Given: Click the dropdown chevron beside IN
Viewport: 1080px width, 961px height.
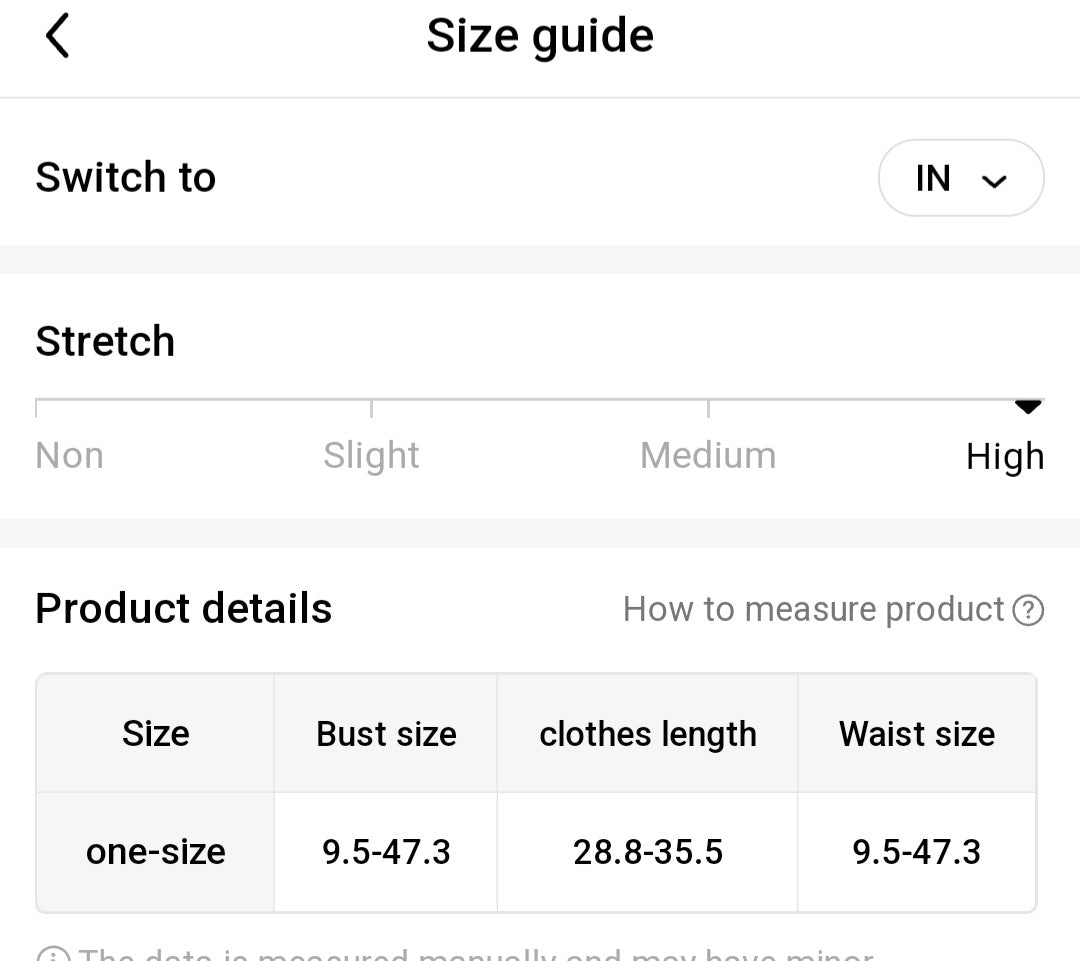Looking at the screenshot, I should pyautogui.click(x=994, y=181).
